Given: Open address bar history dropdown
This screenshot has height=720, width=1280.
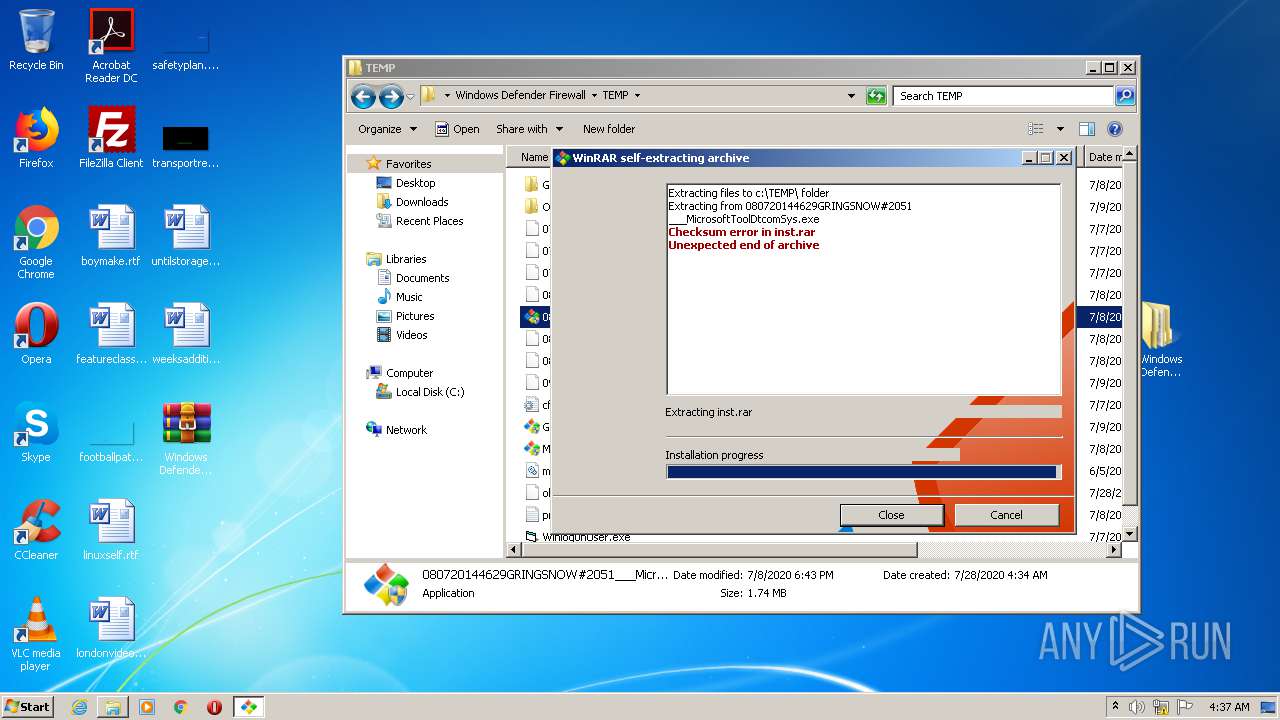Looking at the screenshot, I should coord(851,96).
